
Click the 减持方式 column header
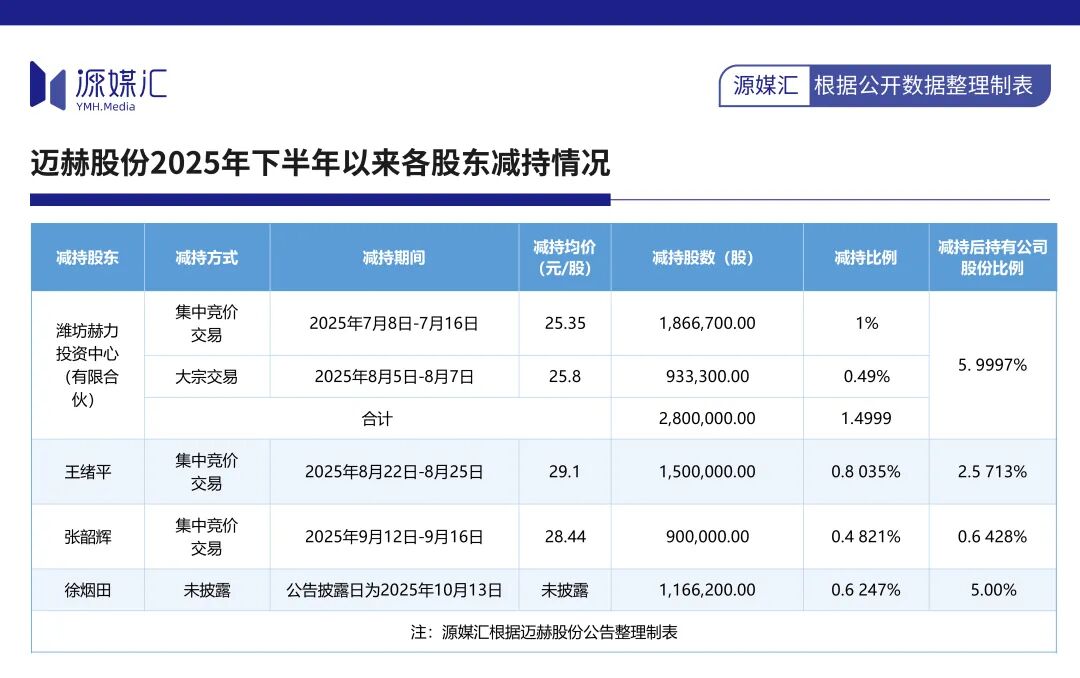tap(207, 258)
